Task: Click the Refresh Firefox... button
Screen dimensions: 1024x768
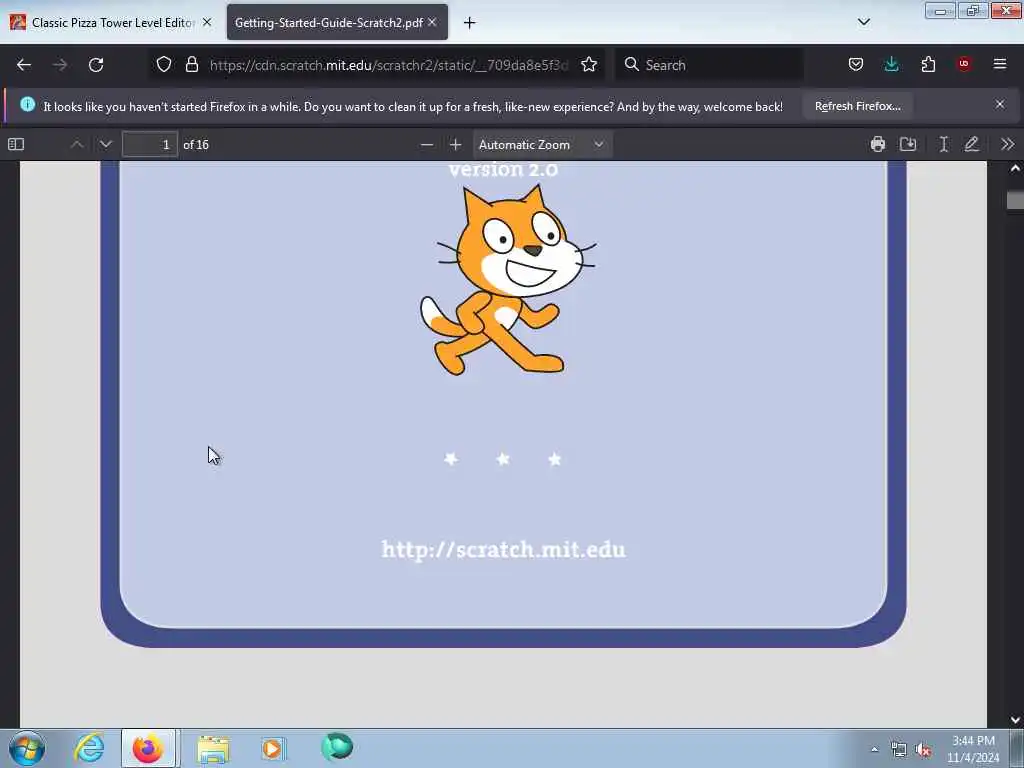Action: (857, 106)
